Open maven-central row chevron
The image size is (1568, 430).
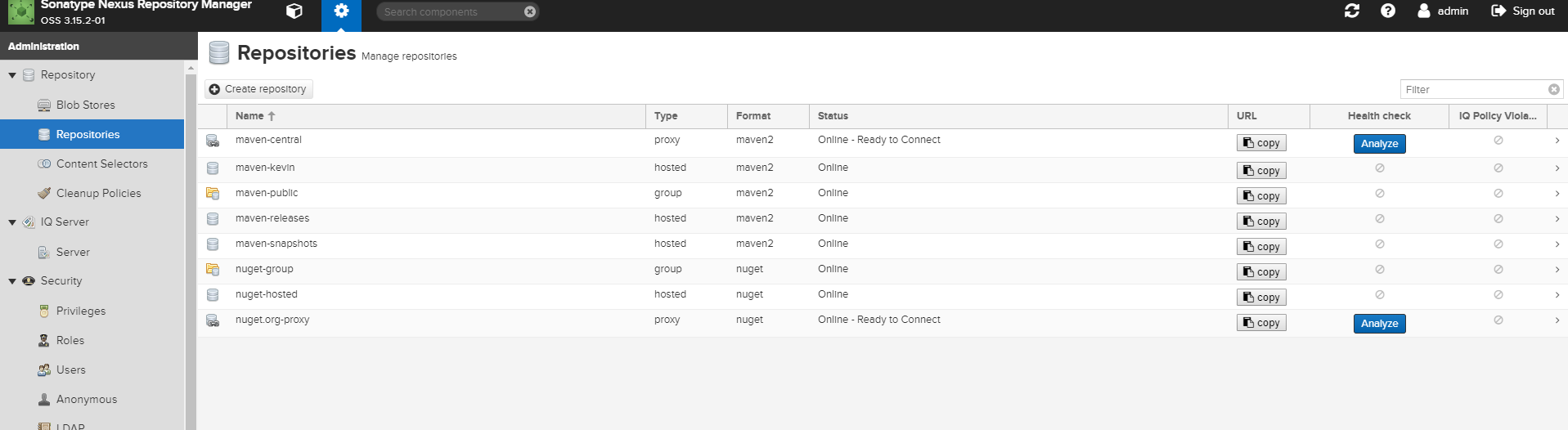pyautogui.click(x=1557, y=141)
